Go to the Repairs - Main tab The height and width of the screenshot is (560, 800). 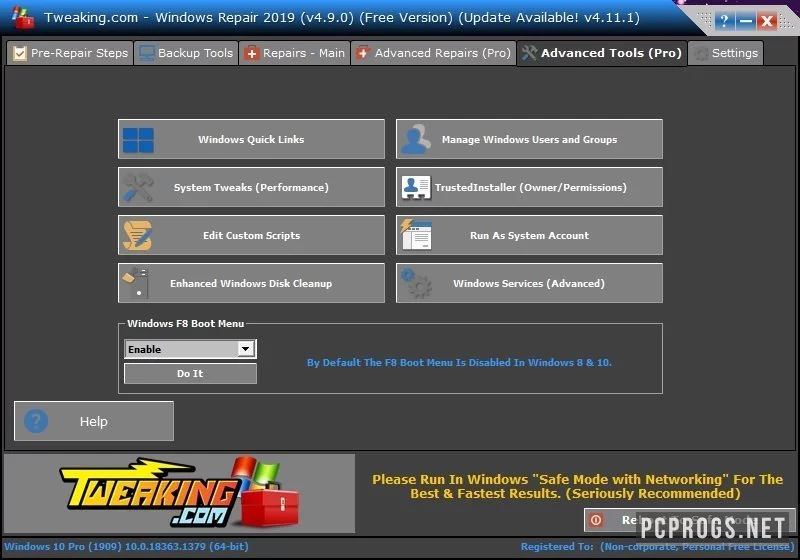pos(294,53)
